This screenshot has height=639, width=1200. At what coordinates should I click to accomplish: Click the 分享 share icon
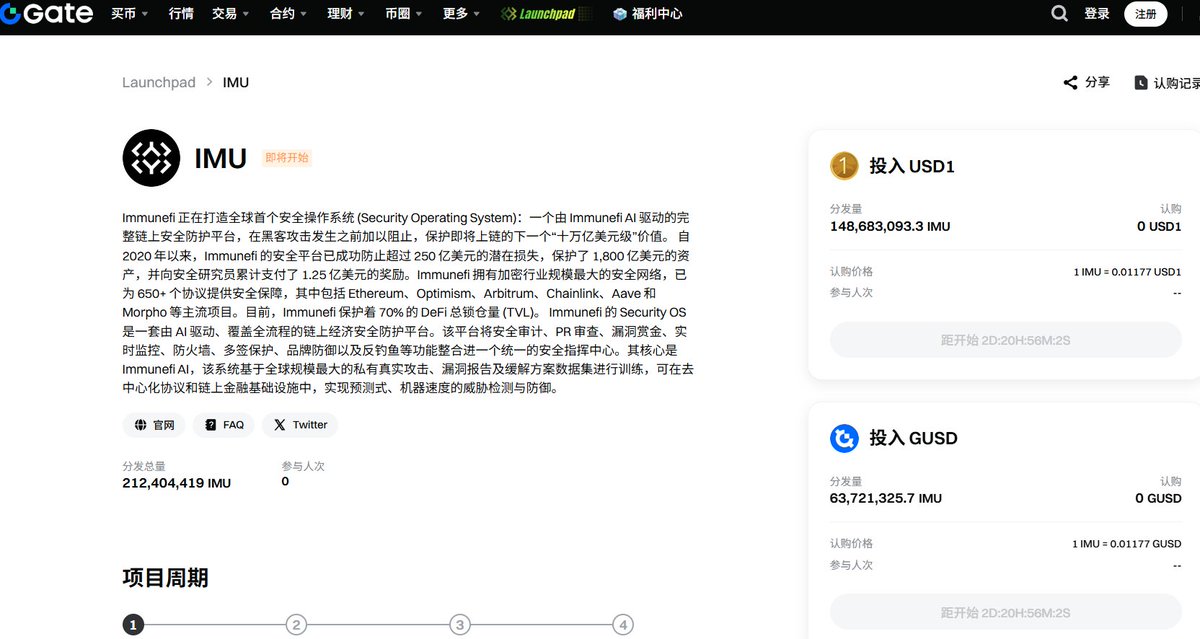coord(1071,82)
